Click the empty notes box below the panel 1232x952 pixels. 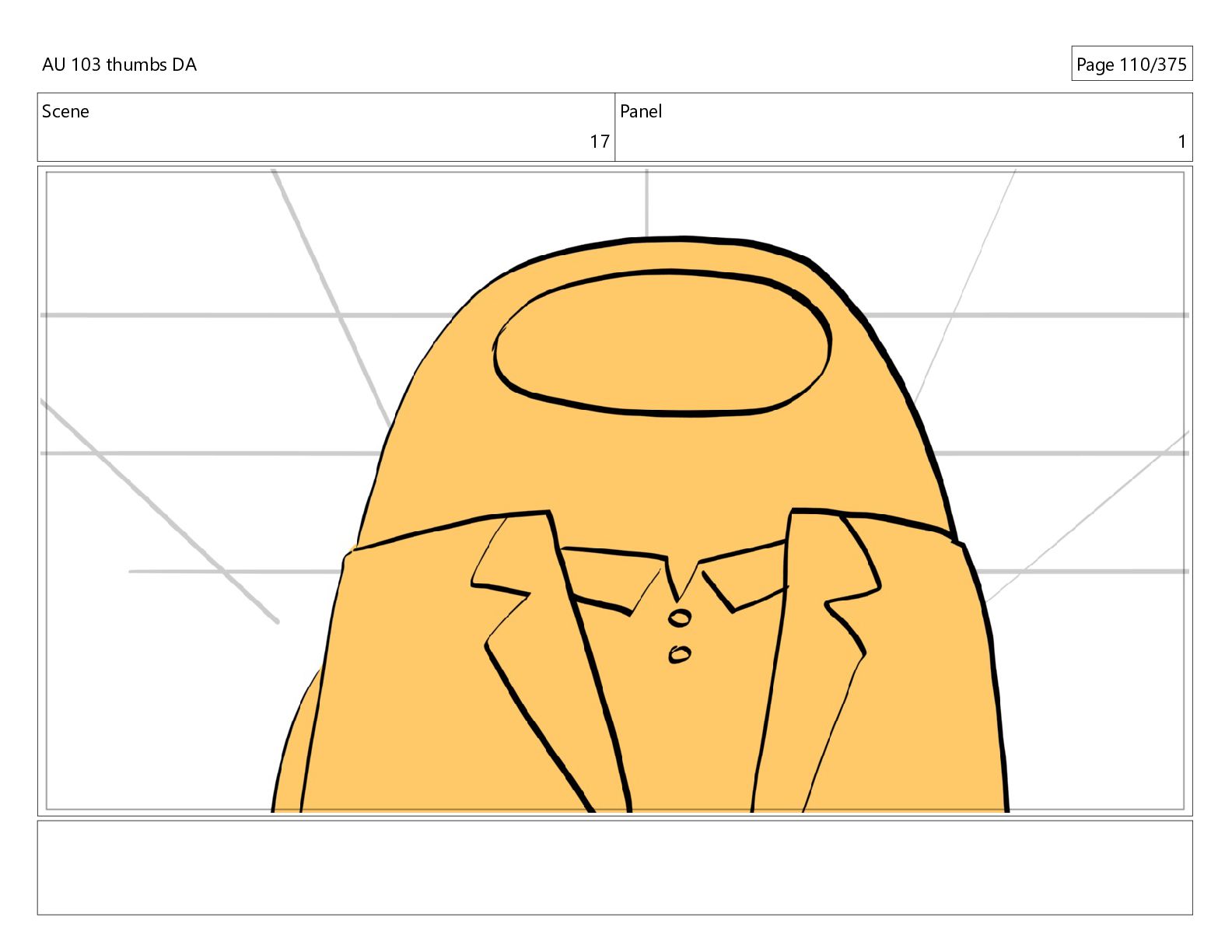(614, 867)
